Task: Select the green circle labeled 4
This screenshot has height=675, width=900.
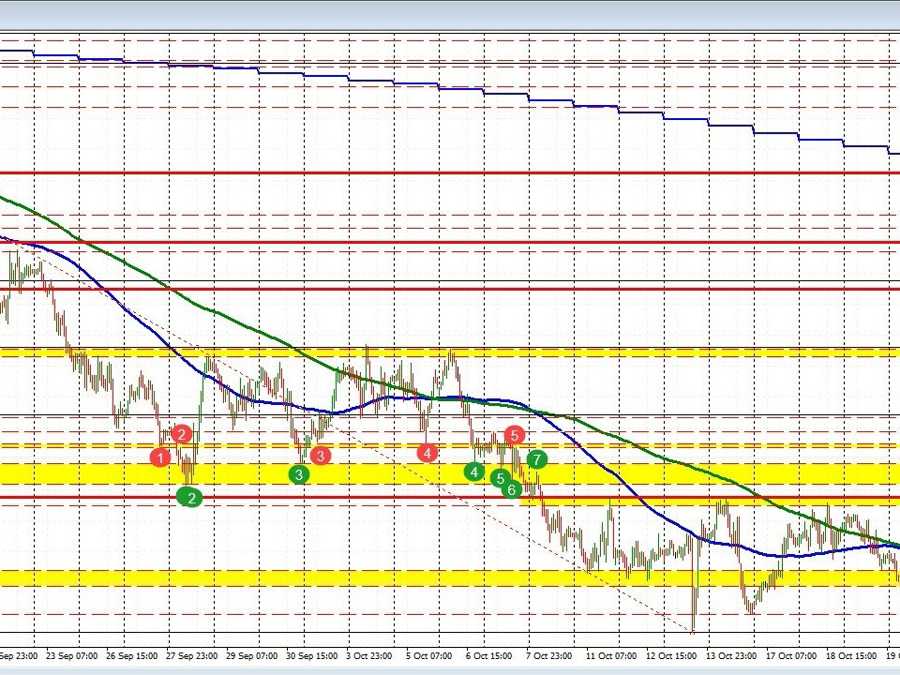Action: point(474,471)
